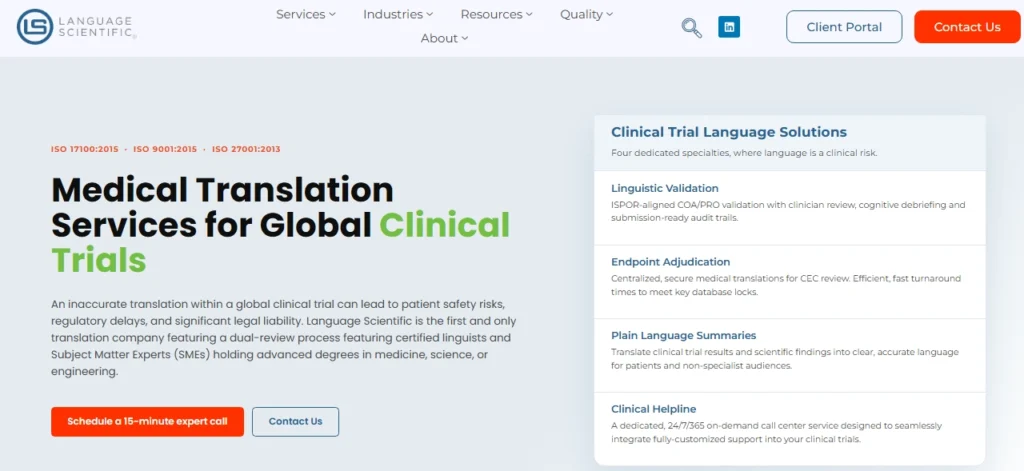Open the Linguistic Validation link
The height and width of the screenshot is (471, 1024).
coord(665,188)
